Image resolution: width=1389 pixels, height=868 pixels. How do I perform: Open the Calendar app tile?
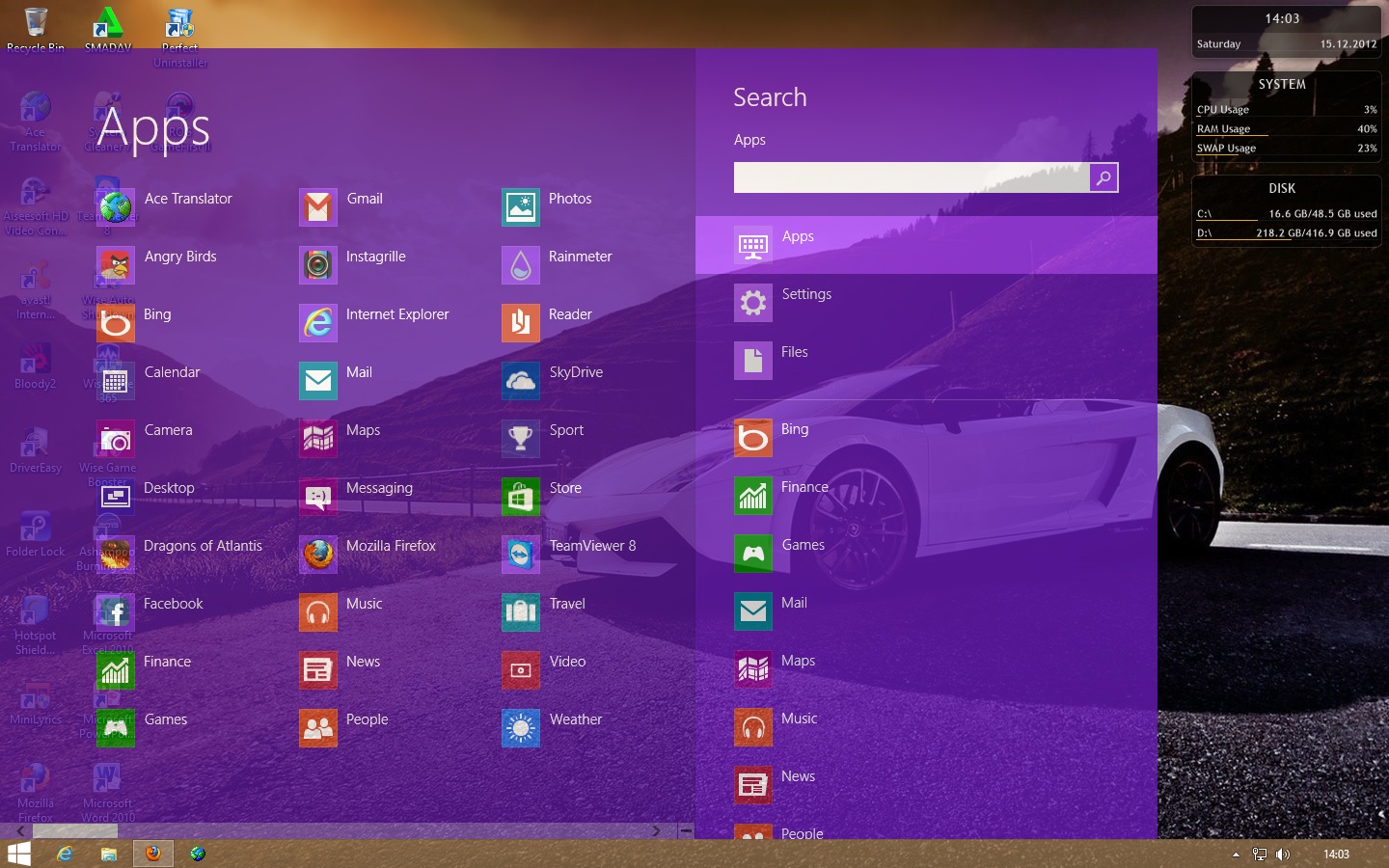[116, 381]
